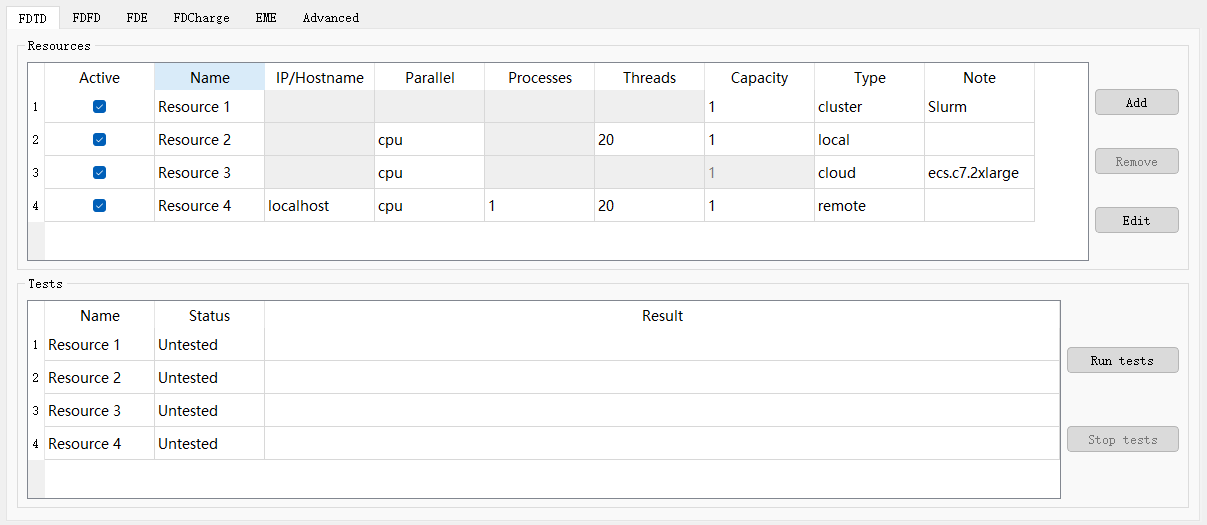Click the ecs.c7.2xlarge Note cell
This screenshot has width=1207, height=525.
coord(978,173)
